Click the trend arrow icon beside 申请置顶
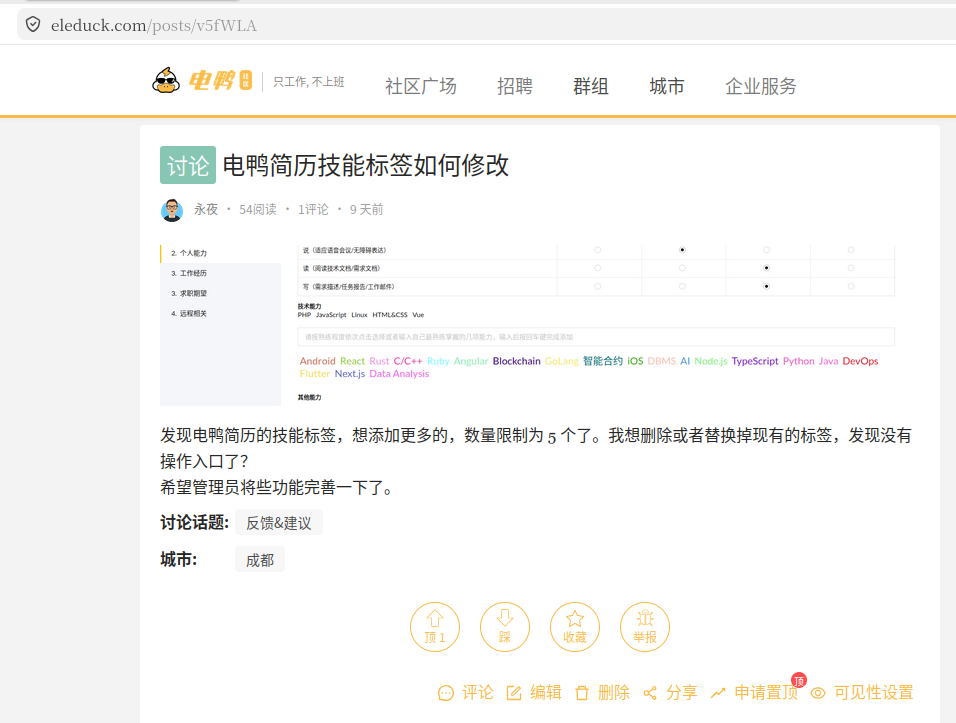This screenshot has width=956, height=723. pos(718,693)
